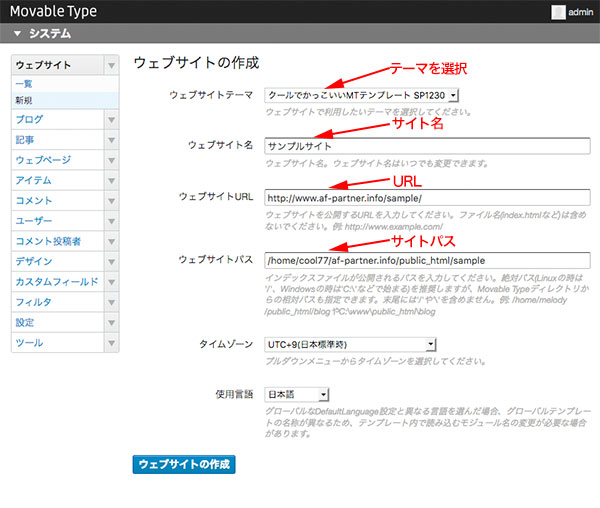Expand the ツール menu arrow
The image size is (600, 508).
[111, 343]
